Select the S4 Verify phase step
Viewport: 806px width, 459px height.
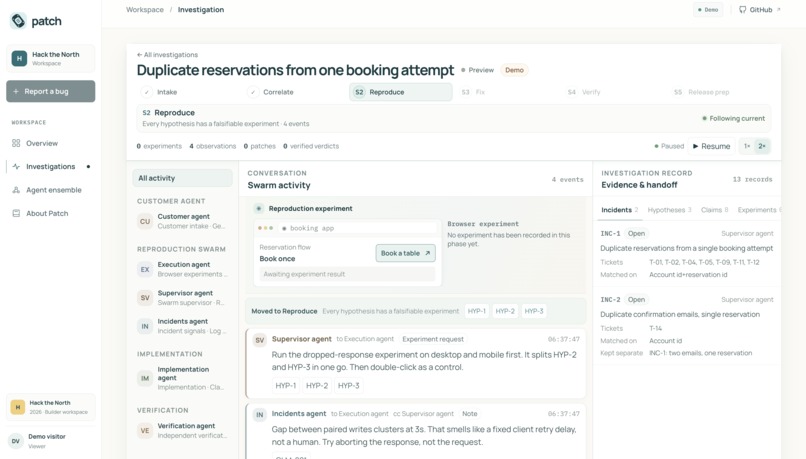(x=614, y=92)
